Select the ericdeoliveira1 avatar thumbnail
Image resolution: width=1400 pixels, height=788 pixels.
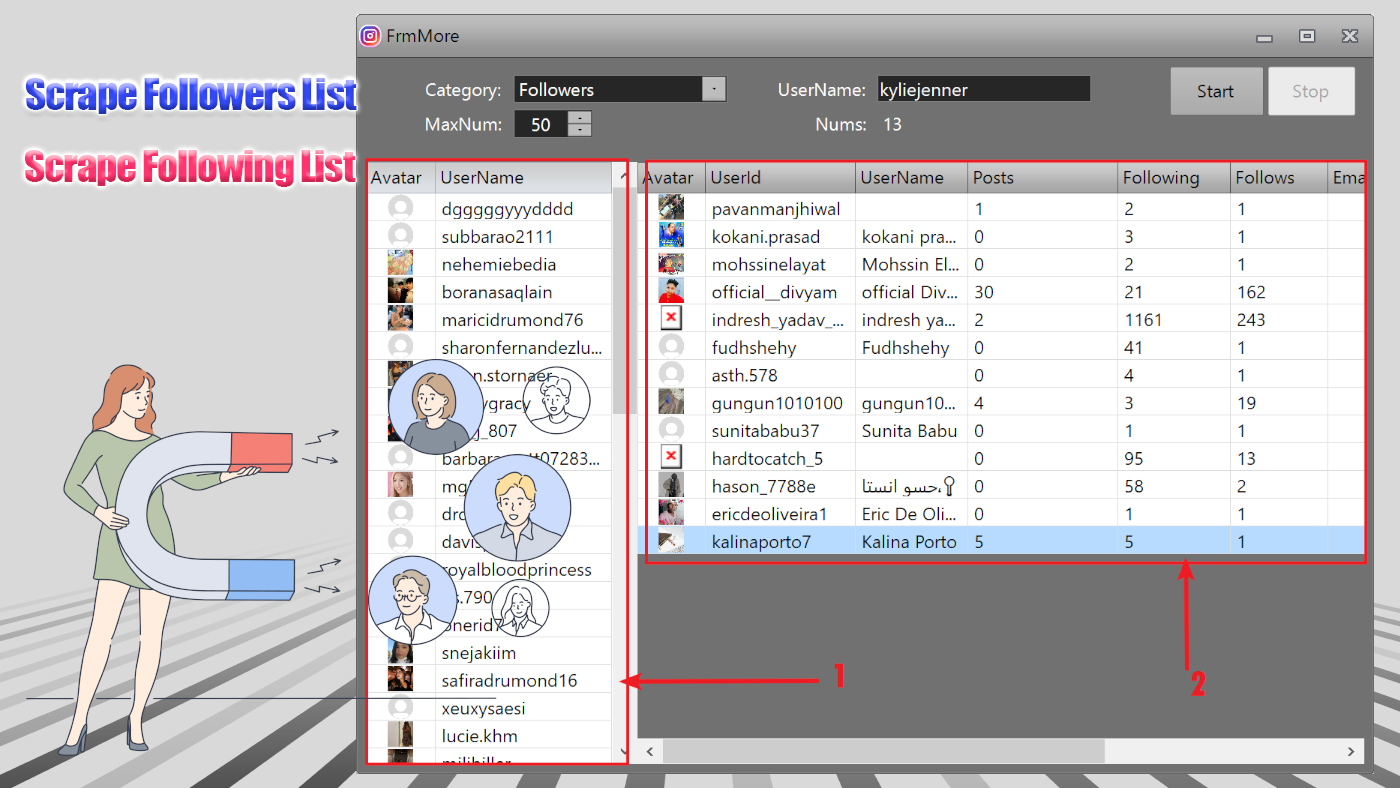pyautogui.click(x=671, y=514)
